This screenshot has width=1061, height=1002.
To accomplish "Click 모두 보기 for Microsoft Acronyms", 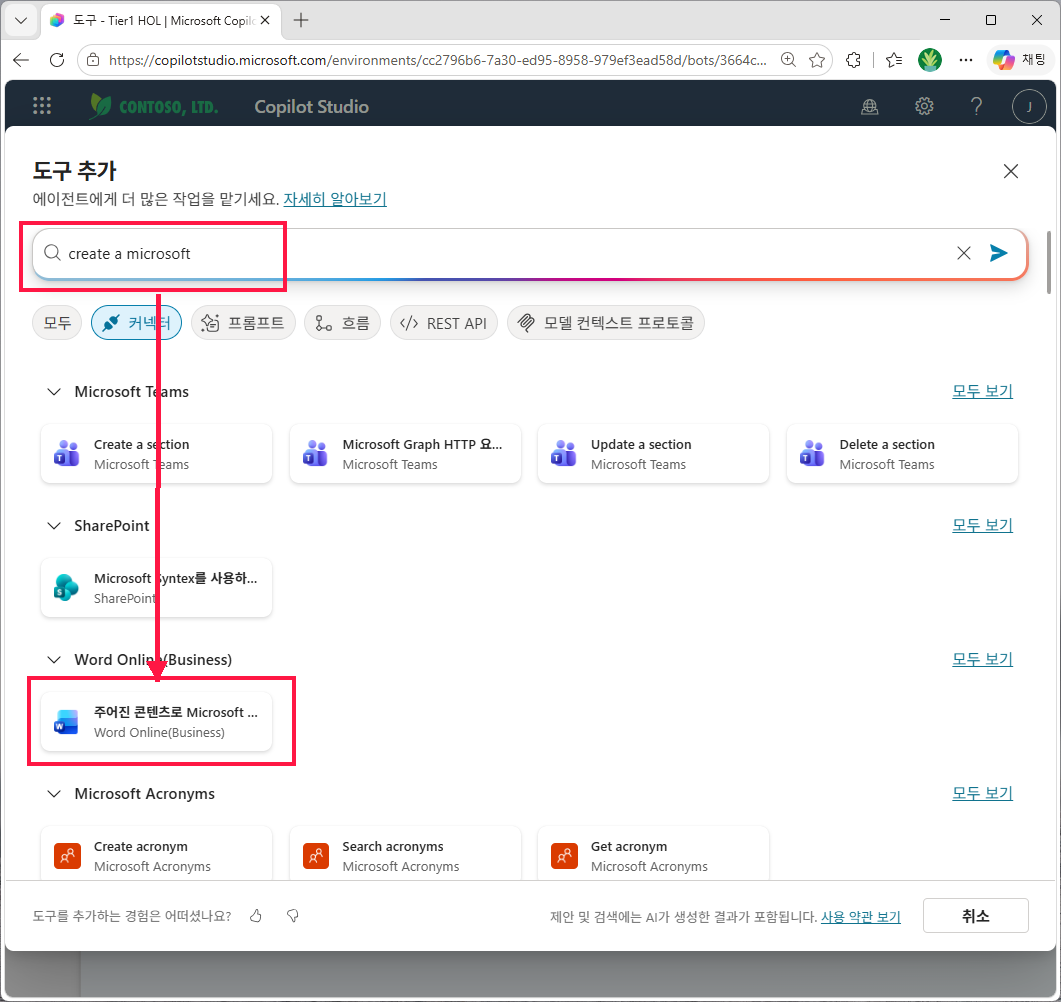I will pyautogui.click(x=983, y=793).
